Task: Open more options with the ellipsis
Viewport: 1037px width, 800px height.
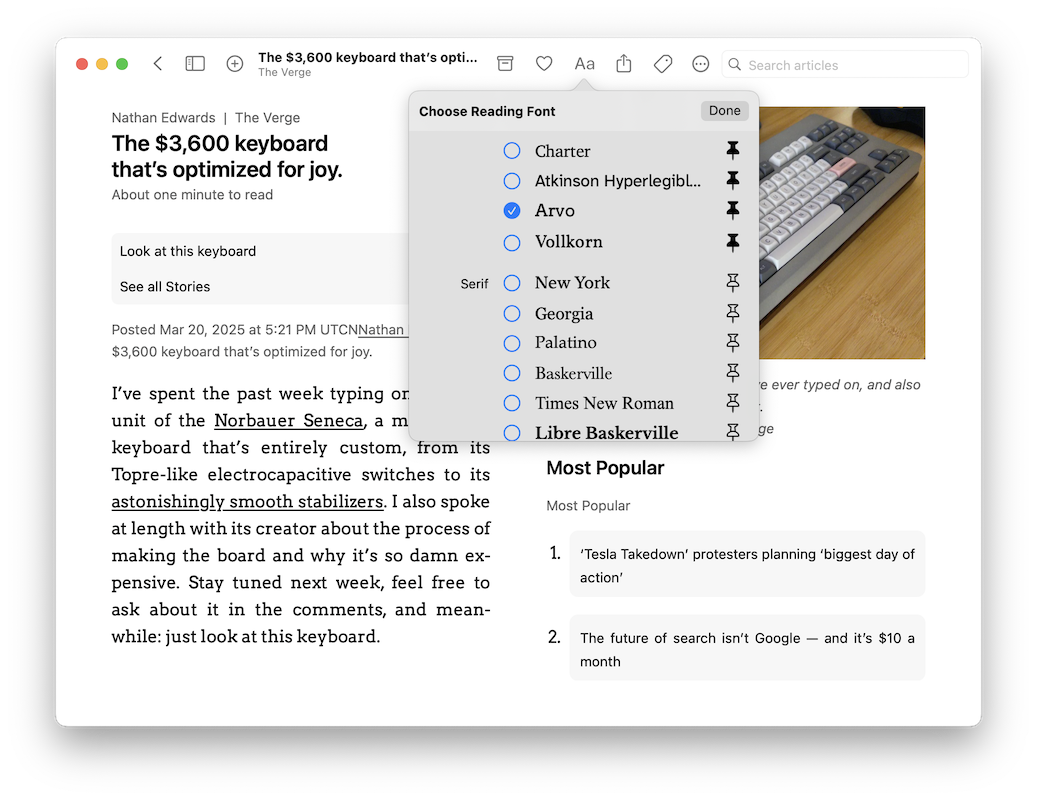Action: tap(700, 63)
